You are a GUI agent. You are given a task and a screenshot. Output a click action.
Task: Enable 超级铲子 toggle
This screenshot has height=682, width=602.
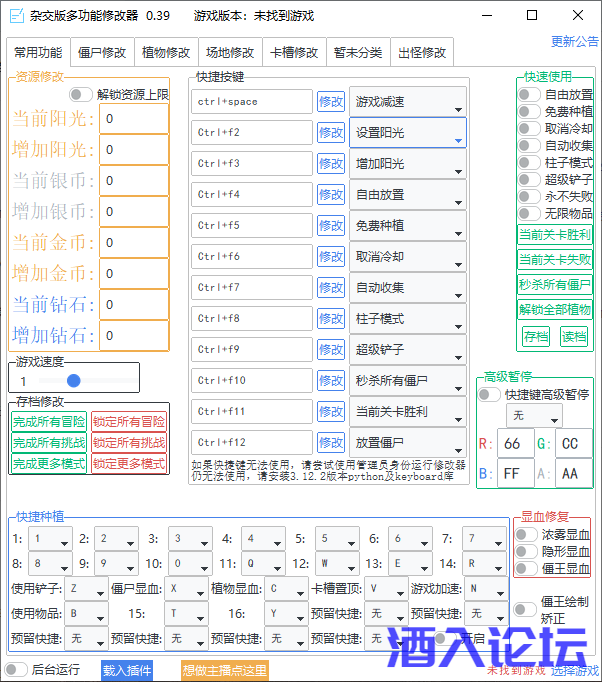pos(529,179)
